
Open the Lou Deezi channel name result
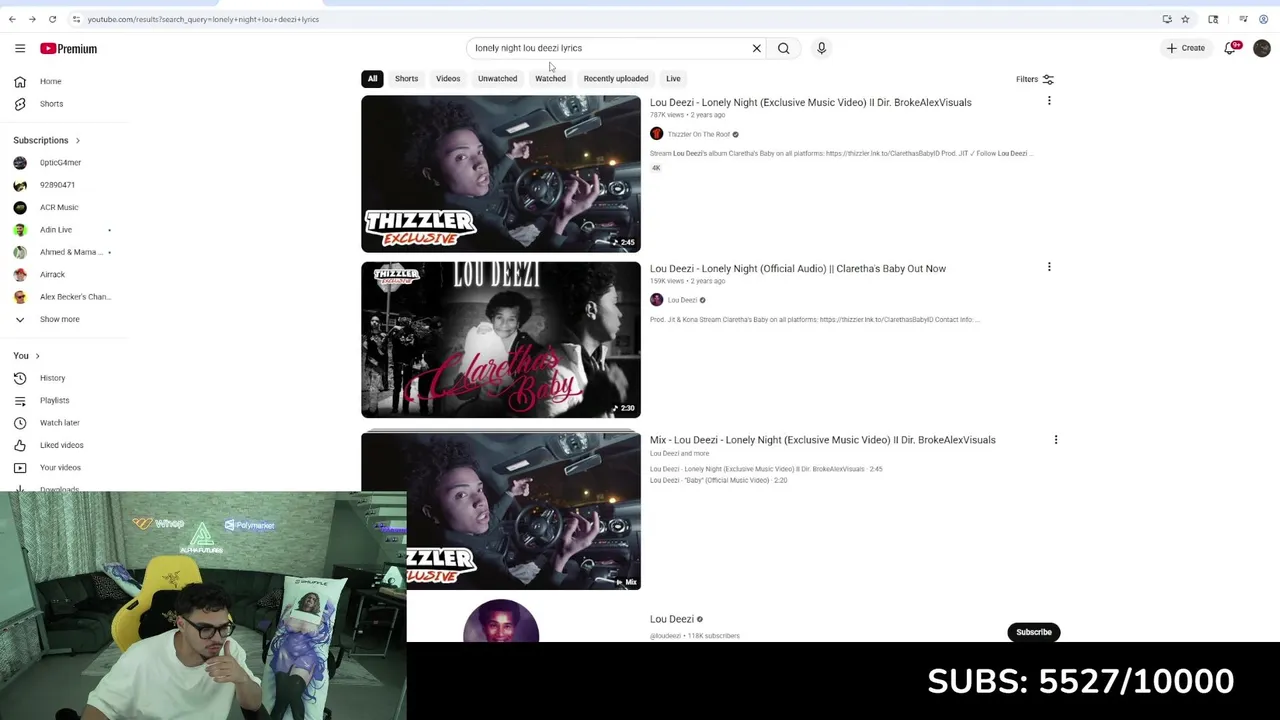pos(672,619)
